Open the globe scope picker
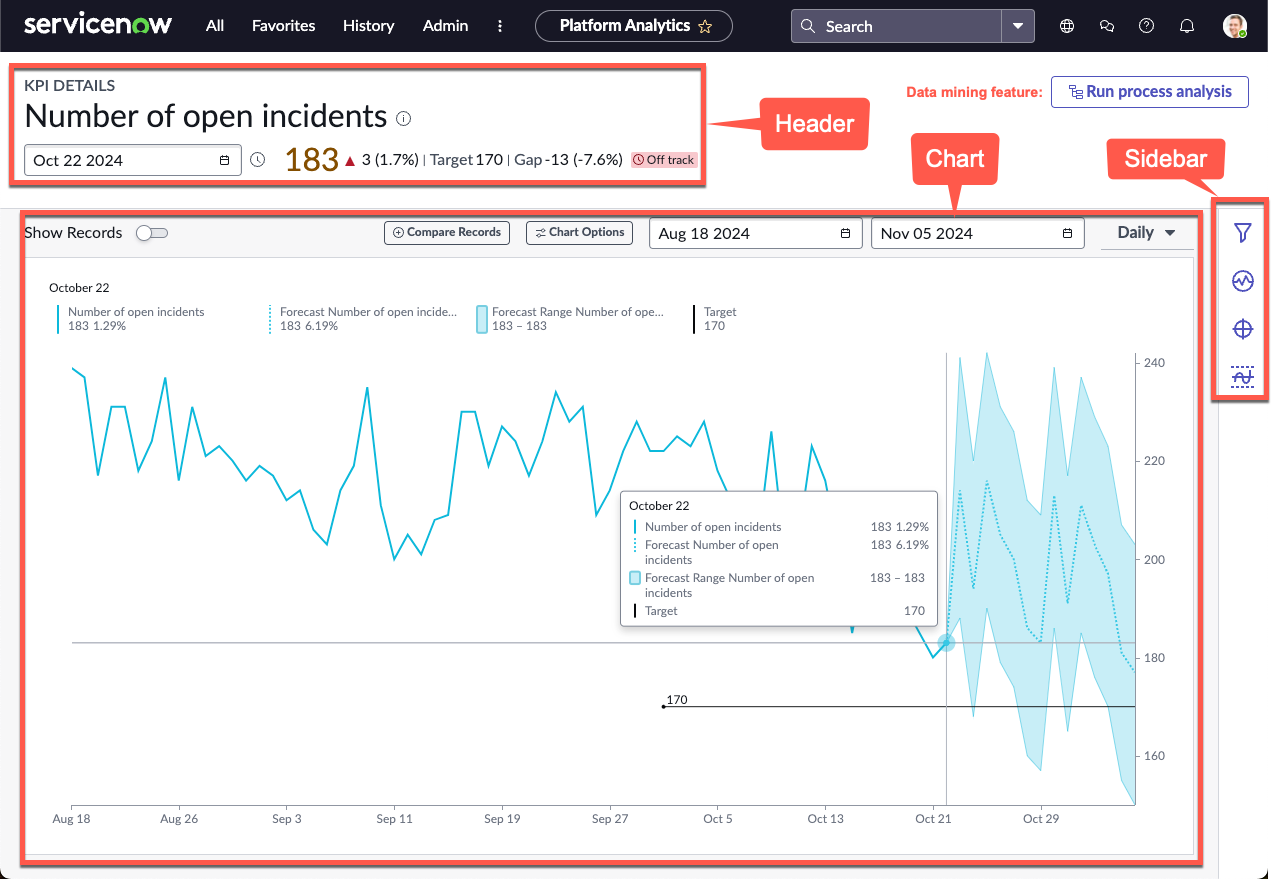Viewport: 1271px width, 879px height. (1067, 26)
